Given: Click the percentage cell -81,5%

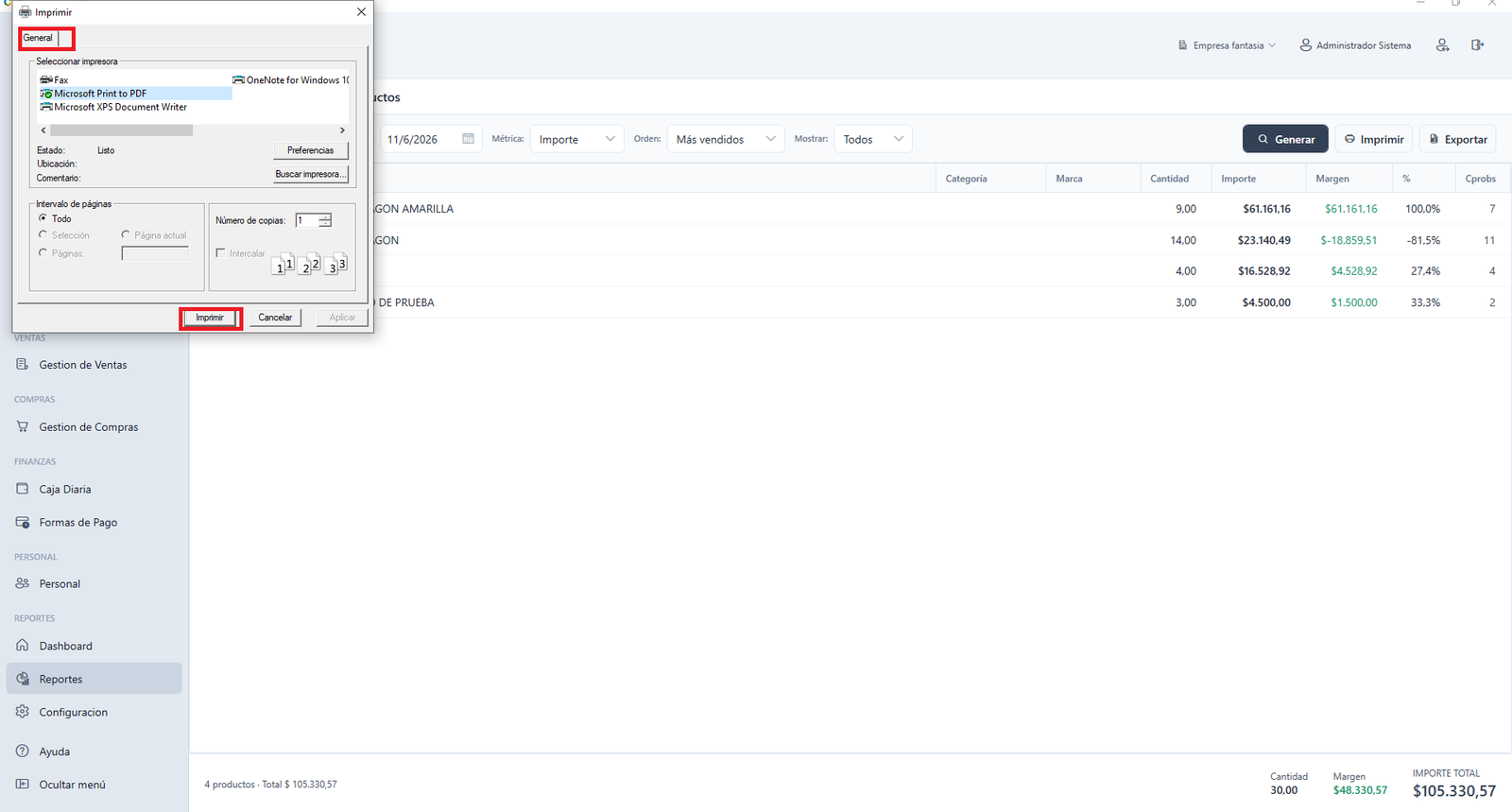Looking at the screenshot, I should coord(1423,240).
